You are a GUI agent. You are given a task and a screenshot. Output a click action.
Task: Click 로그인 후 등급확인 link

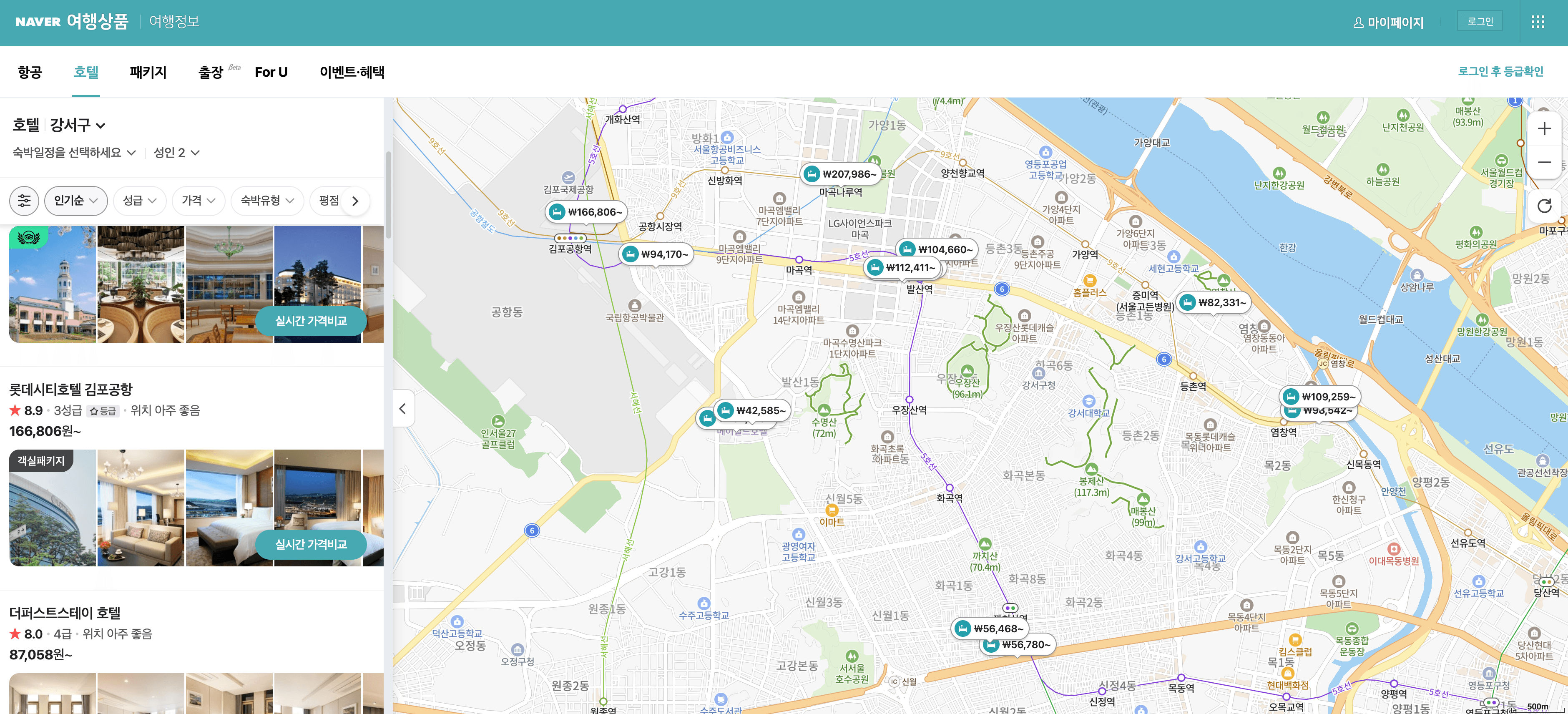(x=1500, y=71)
